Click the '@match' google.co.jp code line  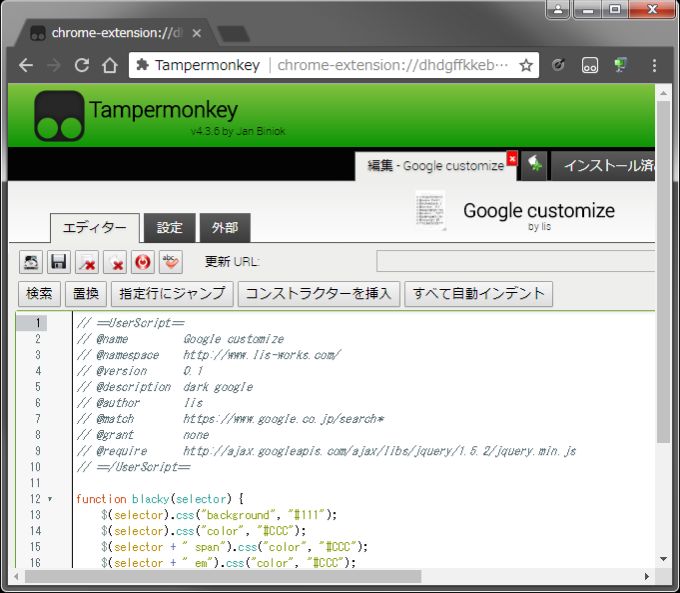click(x=230, y=419)
